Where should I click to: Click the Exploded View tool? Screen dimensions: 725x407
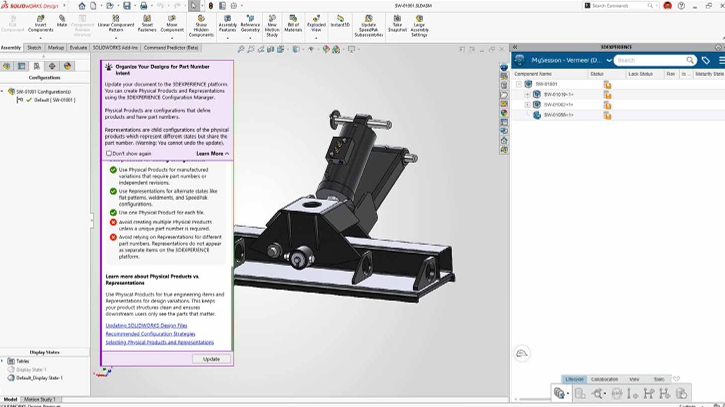pos(316,24)
